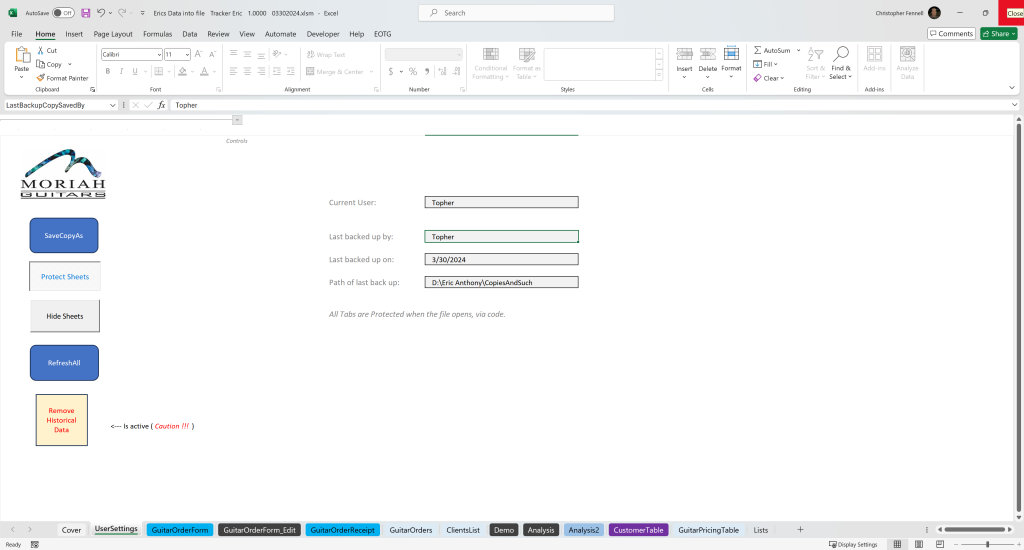Collapse the ribbon with the chevron
1024x550 pixels.
pos(1012,88)
